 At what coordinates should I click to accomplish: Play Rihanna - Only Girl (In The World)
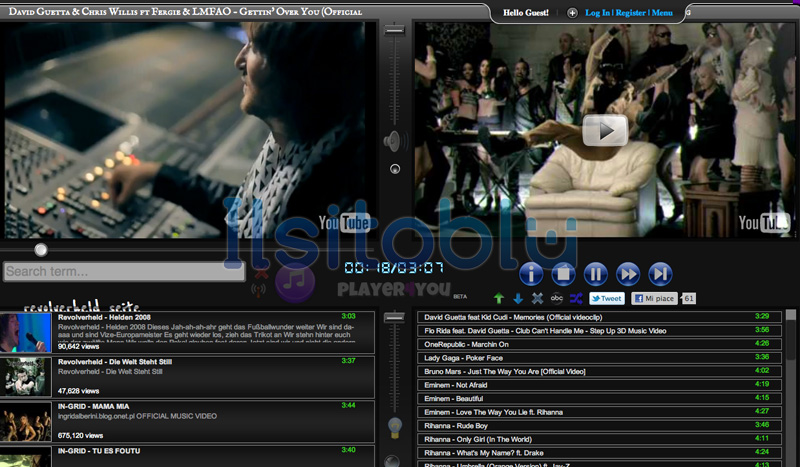pyautogui.click(x=599, y=439)
